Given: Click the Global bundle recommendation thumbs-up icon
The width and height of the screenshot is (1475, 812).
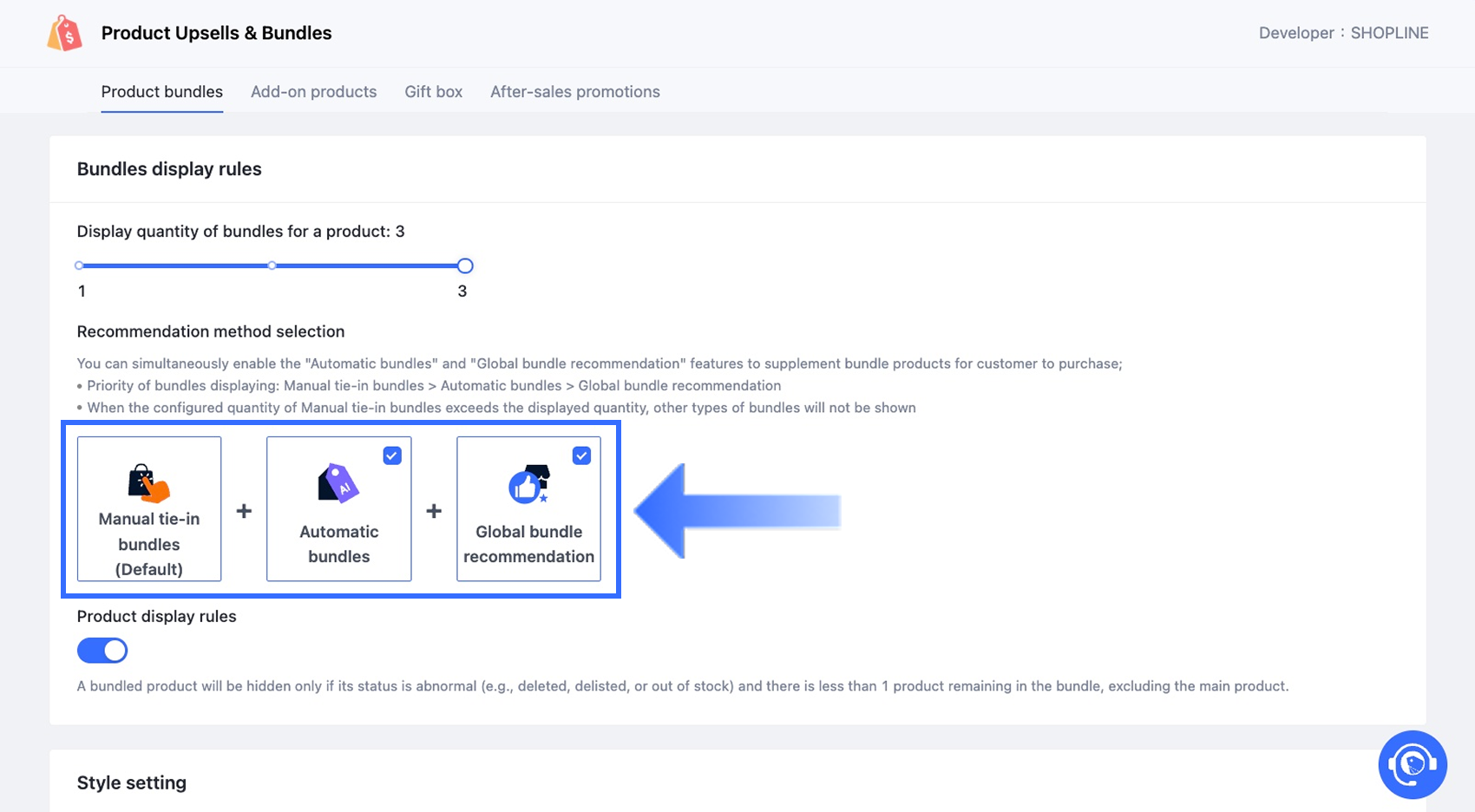Looking at the screenshot, I should (528, 484).
